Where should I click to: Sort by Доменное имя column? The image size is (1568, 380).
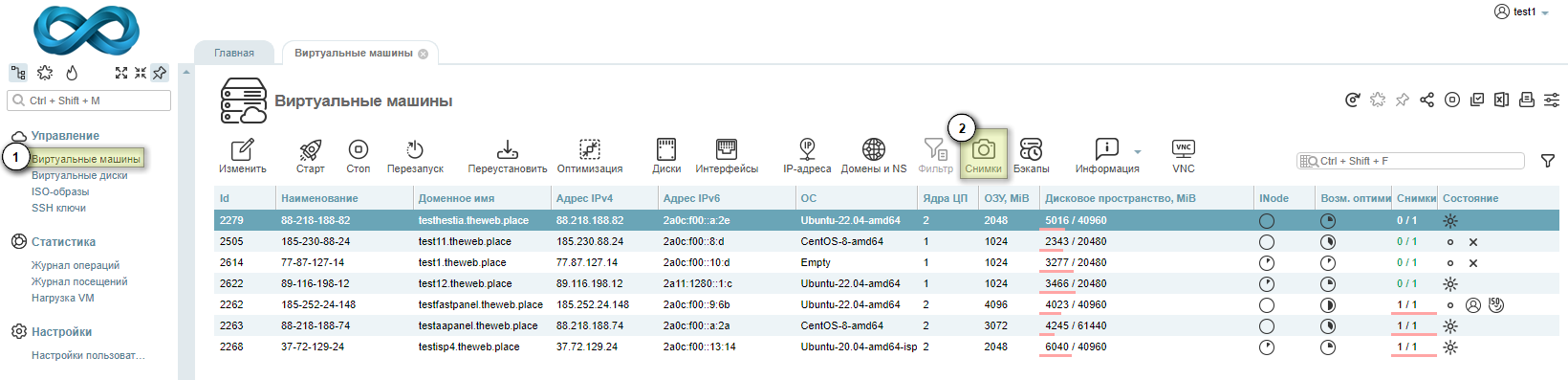coord(481,198)
